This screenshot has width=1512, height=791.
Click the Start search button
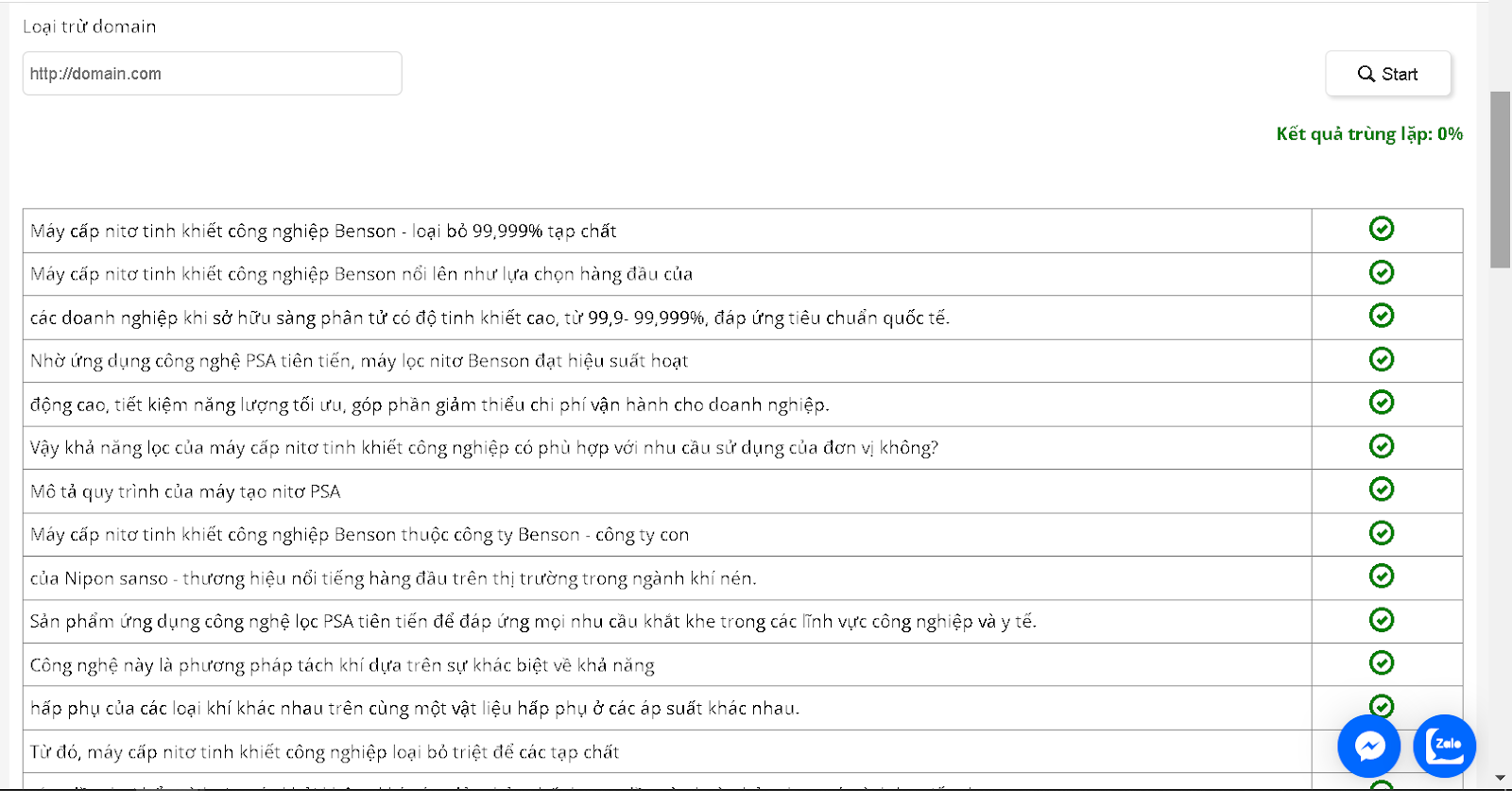pyautogui.click(x=1387, y=74)
